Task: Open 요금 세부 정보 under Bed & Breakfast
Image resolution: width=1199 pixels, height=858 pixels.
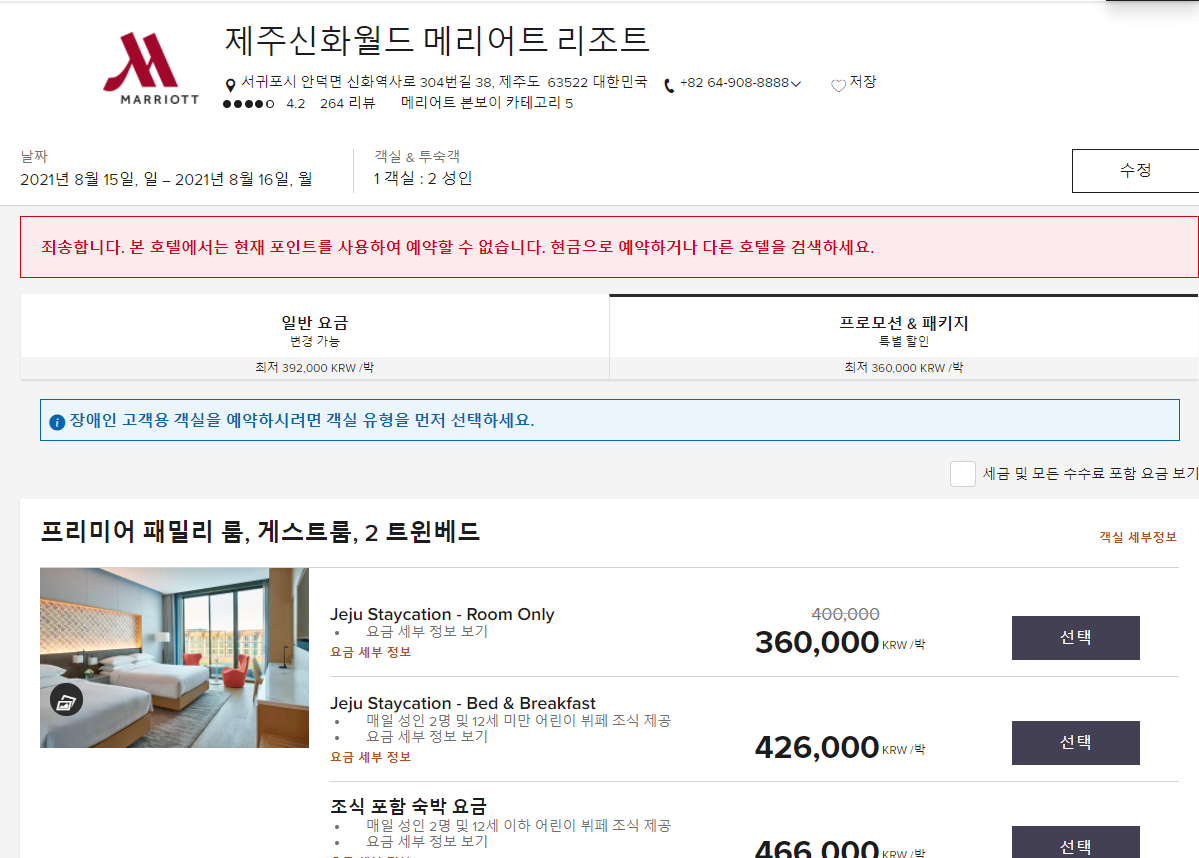Action: tap(371, 757)
